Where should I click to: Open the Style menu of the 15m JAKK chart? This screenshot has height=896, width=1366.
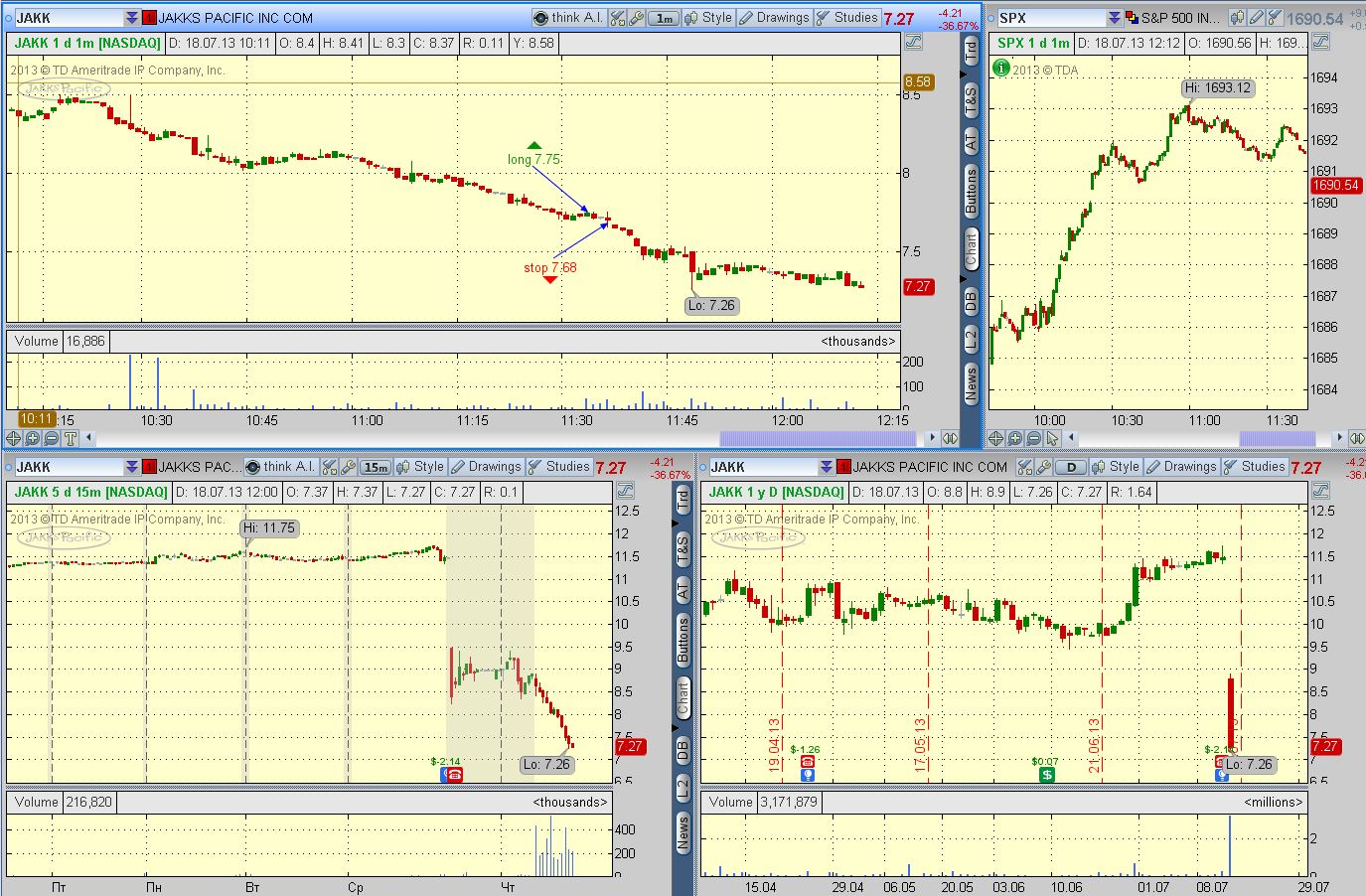point(419,467)
